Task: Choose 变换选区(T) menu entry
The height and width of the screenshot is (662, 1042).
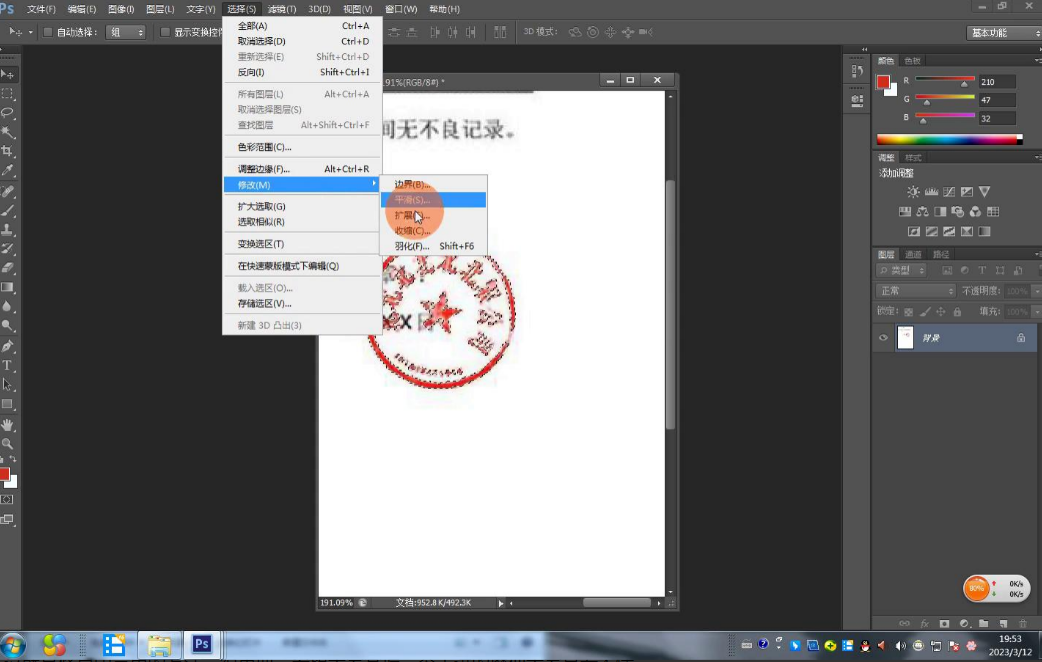Action: (302, 244)
